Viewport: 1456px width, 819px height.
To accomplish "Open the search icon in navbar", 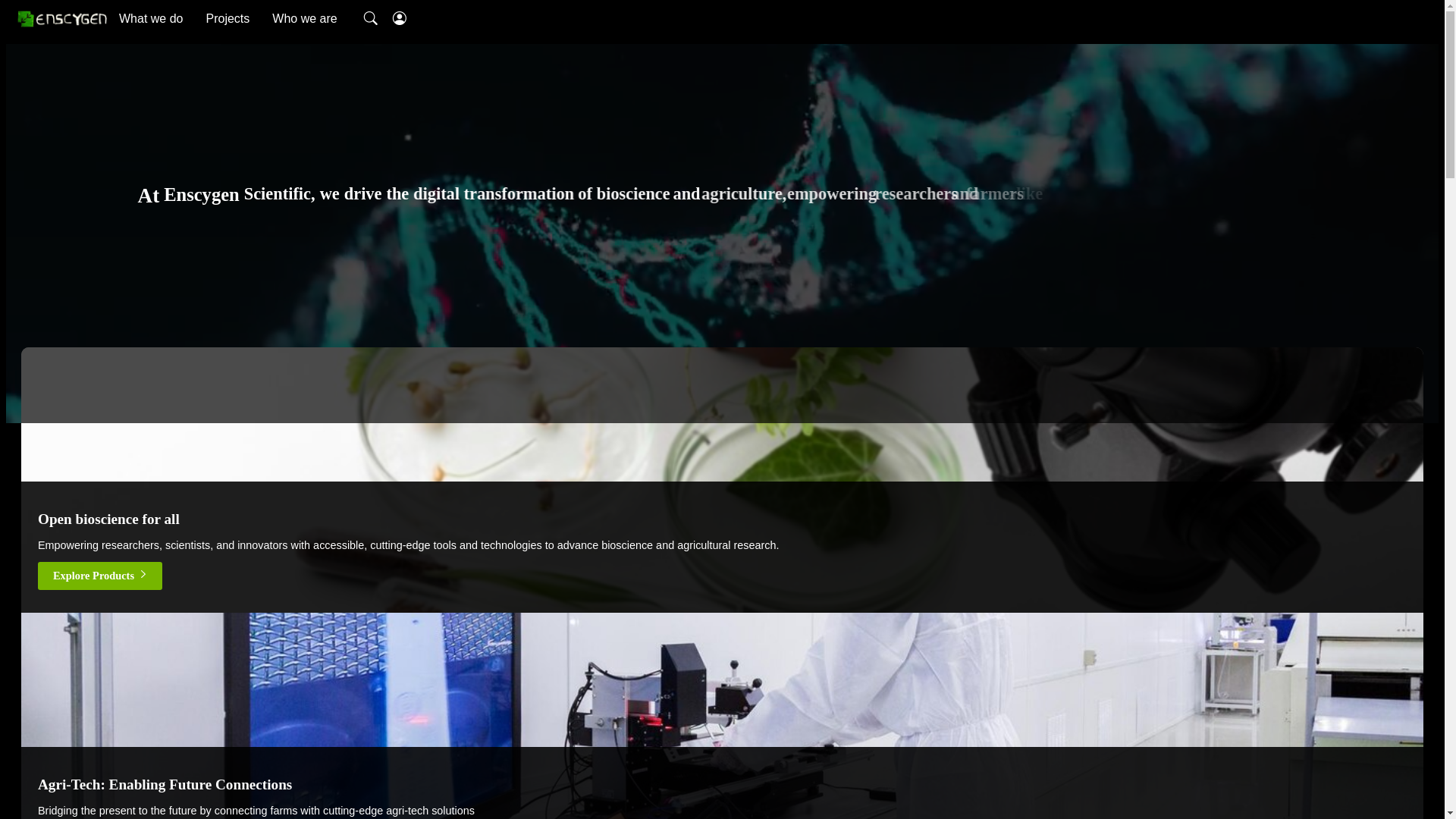I will [x=370, y=18].
